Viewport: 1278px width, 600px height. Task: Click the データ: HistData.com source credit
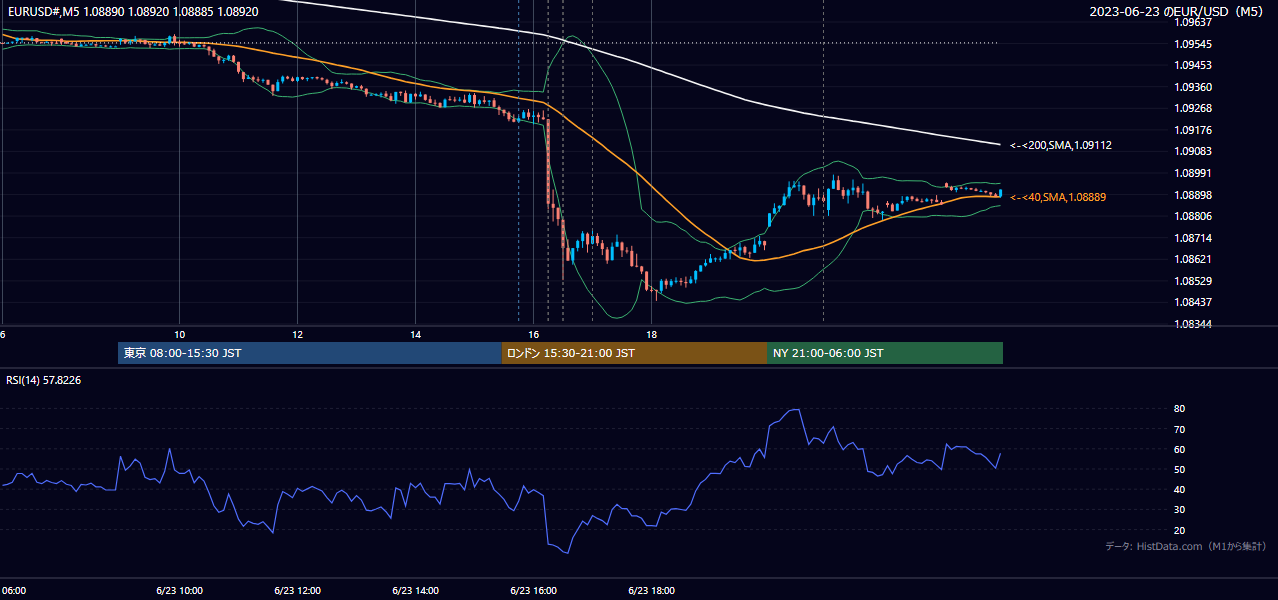point(1186,546)
